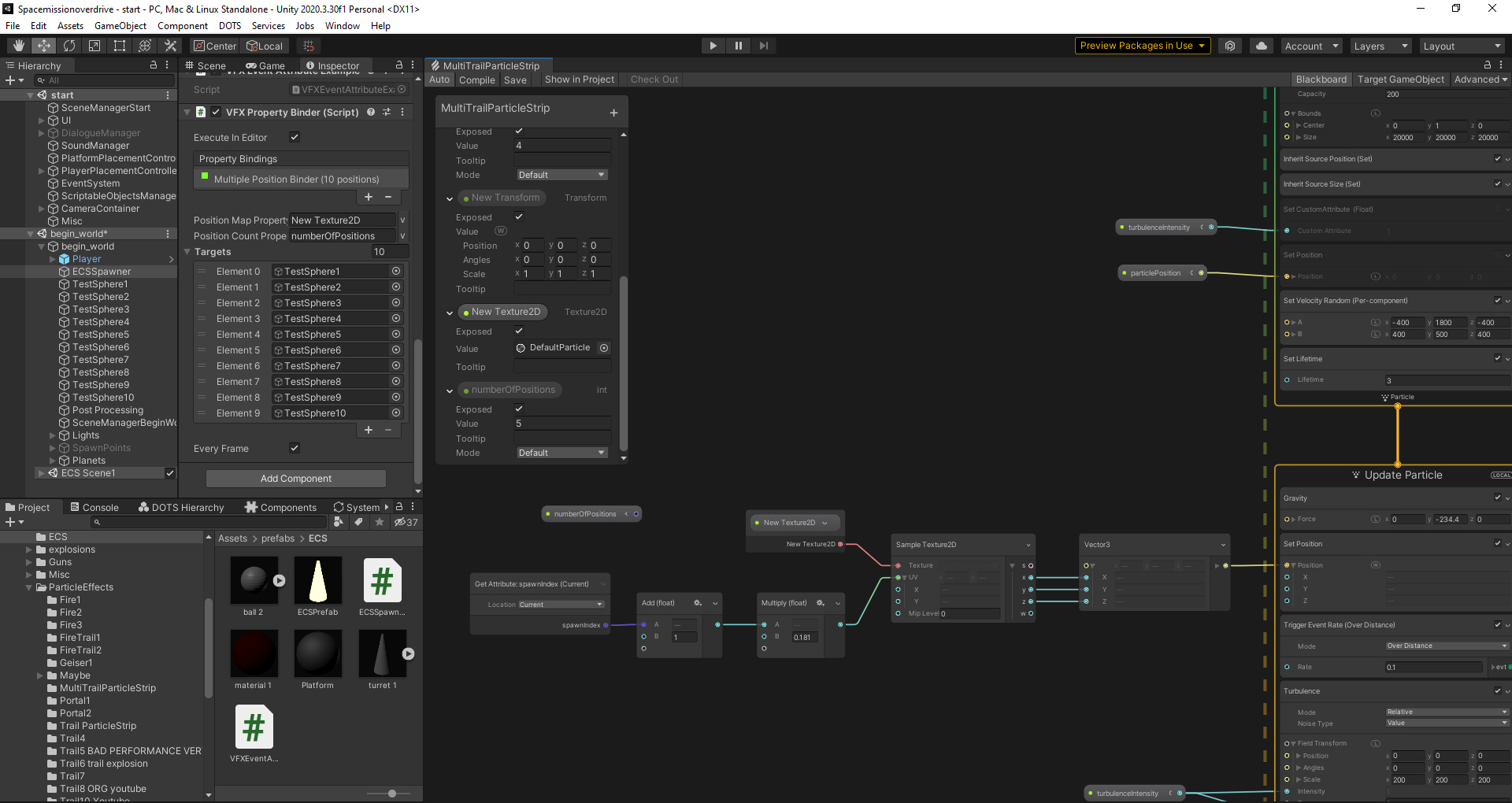The width and height of the screenshot is (1512, 803).
Task: Uncheck the Every Frame checkbox
Action: (294, 447)
